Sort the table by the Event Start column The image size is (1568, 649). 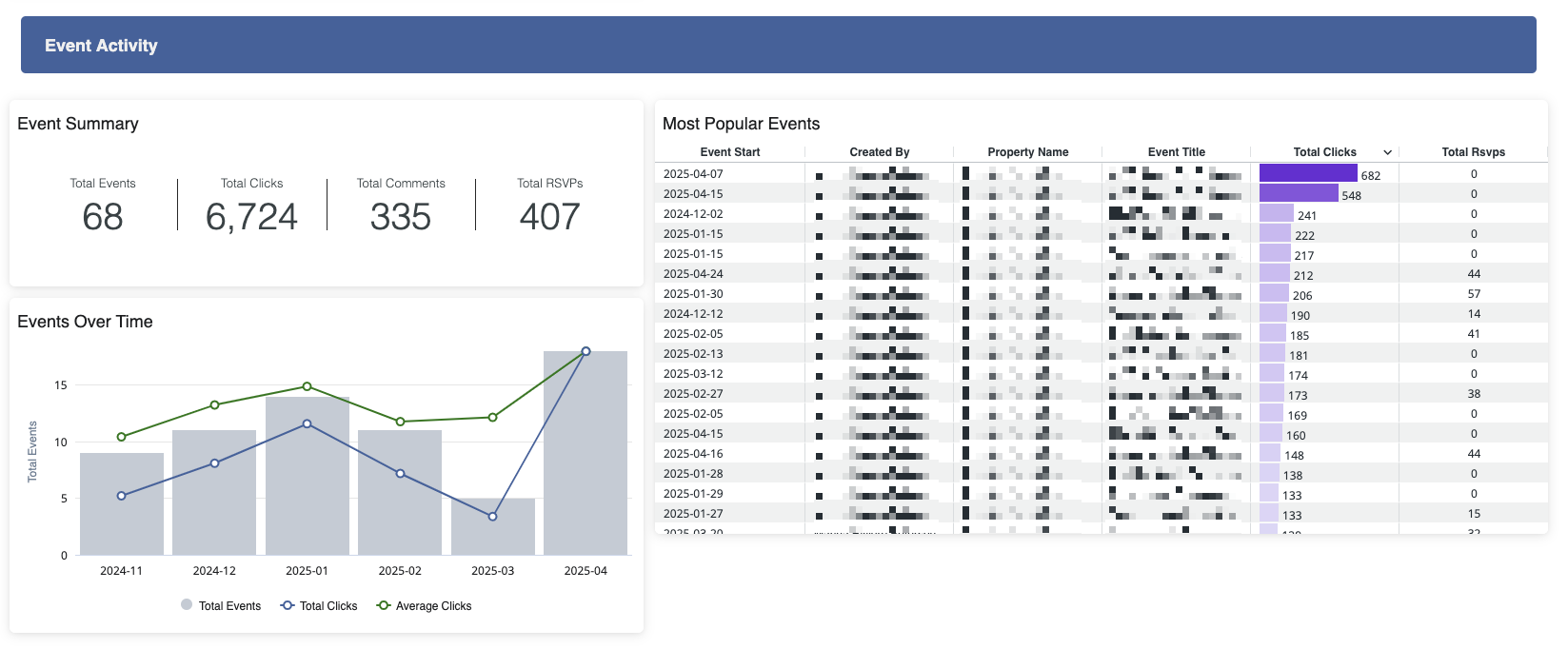point(729,152)
